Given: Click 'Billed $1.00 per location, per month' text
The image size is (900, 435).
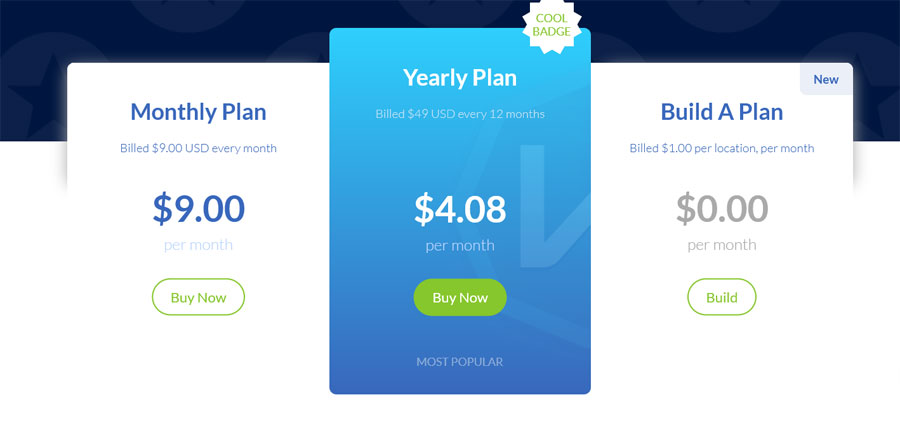Looking at the screenshot, I should [x=721, y=148].
